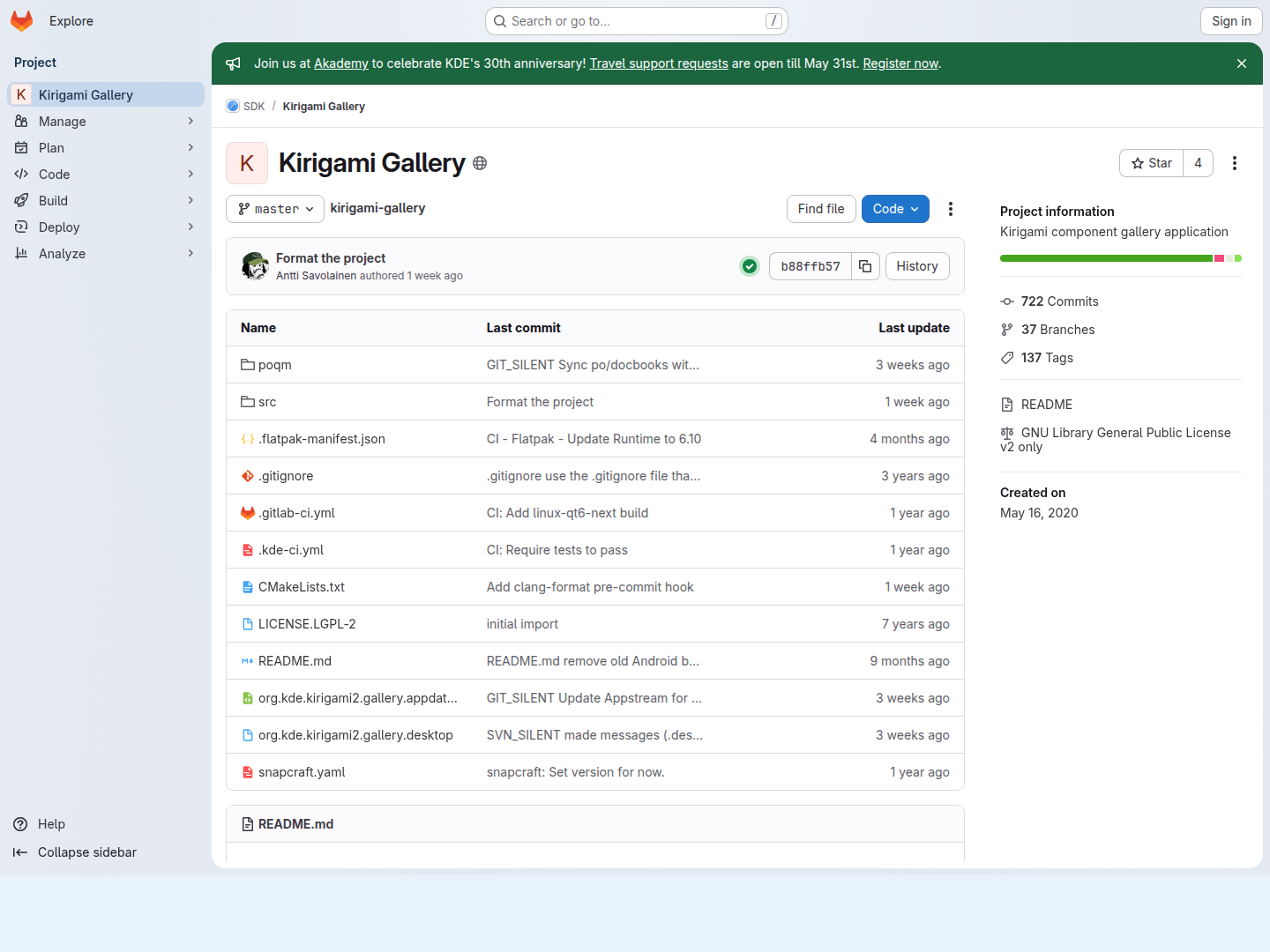The width and height of the screenshot is (1270, 952).
Task: Click the .gitlab-ci.yml fox icon
Action: [248, 513]
